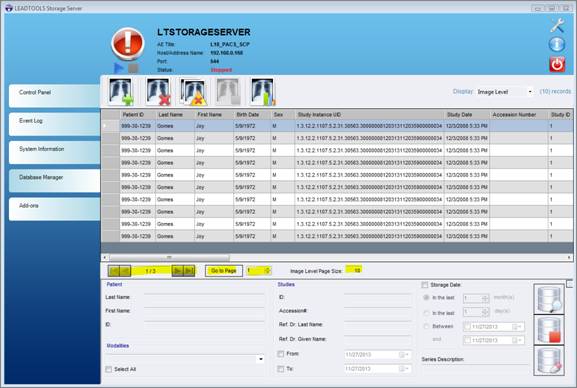Click the horizontal scrollbar thumb below table

tap(169, 257)
